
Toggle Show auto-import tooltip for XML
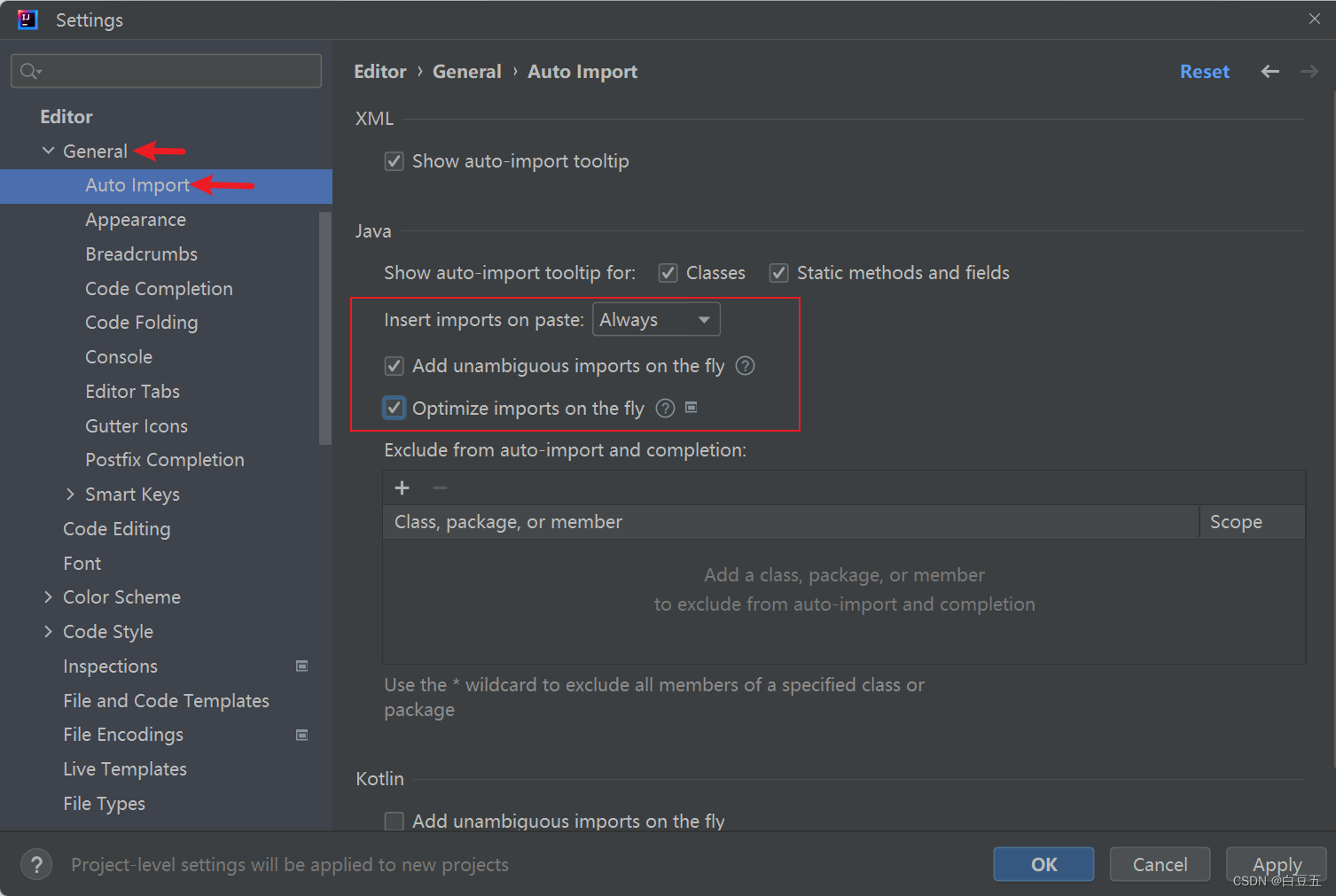click(395, 161)
